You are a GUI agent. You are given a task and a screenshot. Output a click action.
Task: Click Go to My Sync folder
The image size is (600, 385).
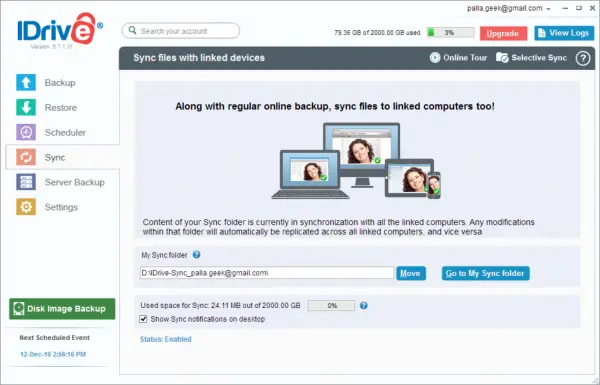(x=486, y=273)
